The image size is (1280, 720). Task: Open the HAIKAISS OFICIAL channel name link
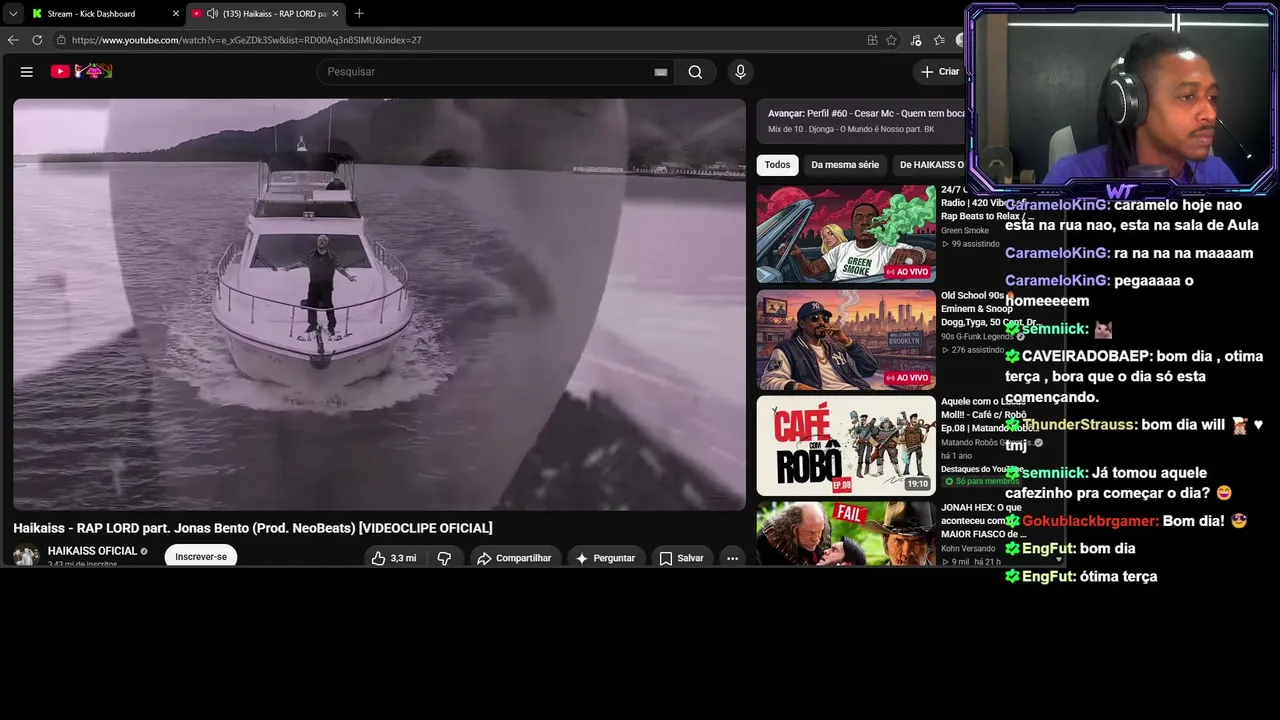click(92, 551)
